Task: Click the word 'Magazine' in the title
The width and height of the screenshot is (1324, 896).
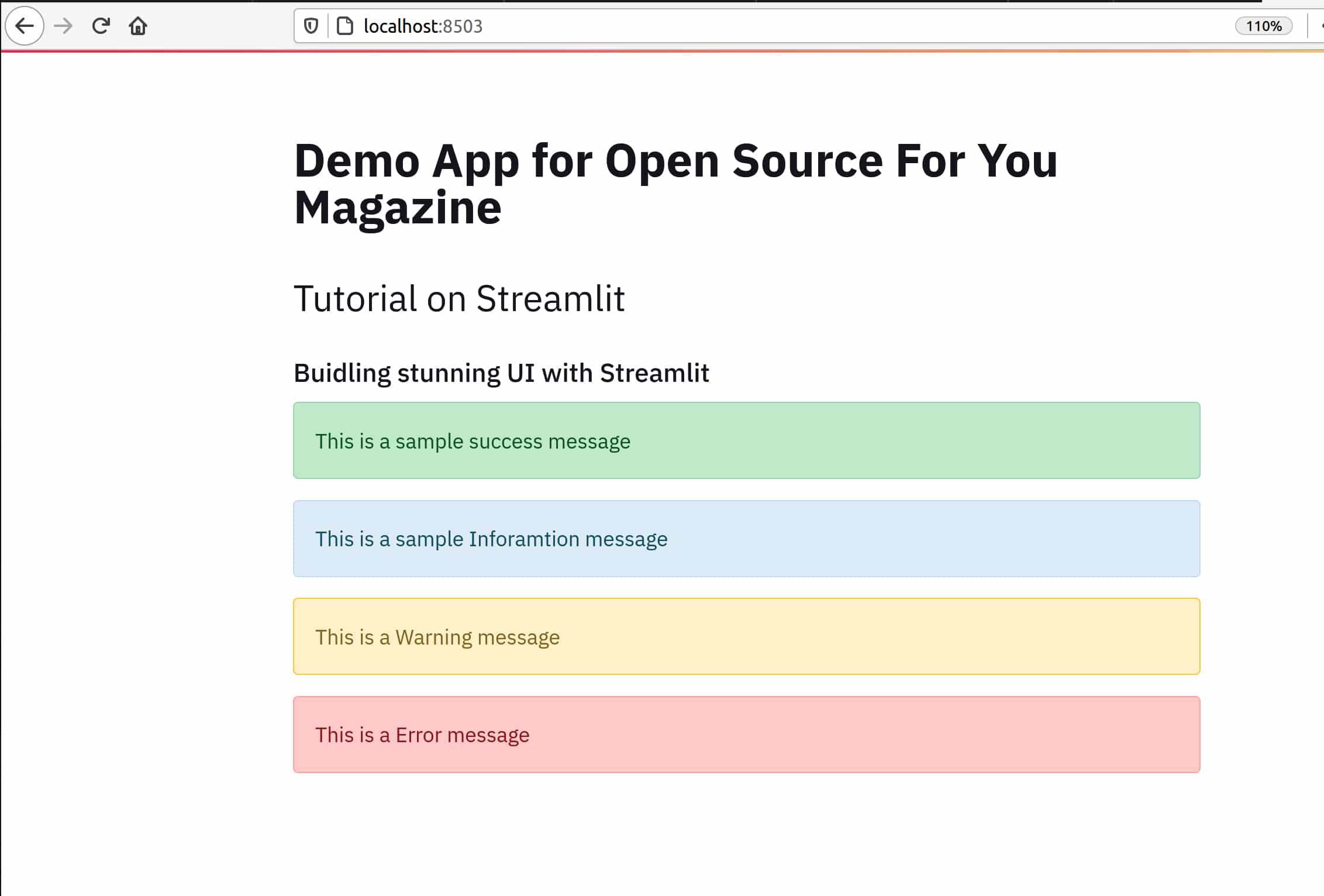Action: pos(398,208)
